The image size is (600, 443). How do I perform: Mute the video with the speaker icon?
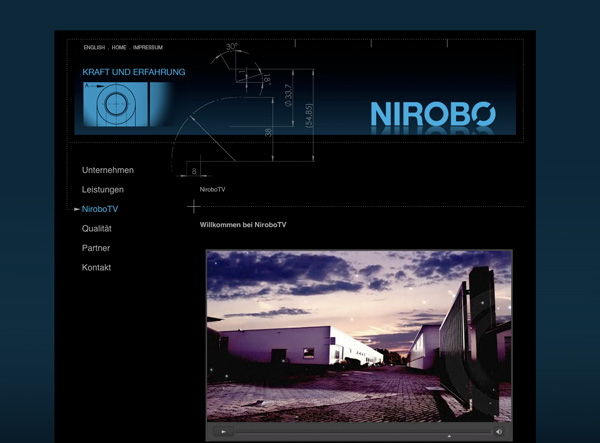point(499,432)
